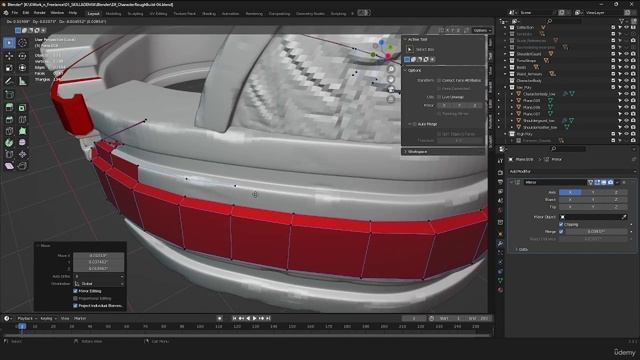
Task: Select the Poly Build tool
Action: 22,131
